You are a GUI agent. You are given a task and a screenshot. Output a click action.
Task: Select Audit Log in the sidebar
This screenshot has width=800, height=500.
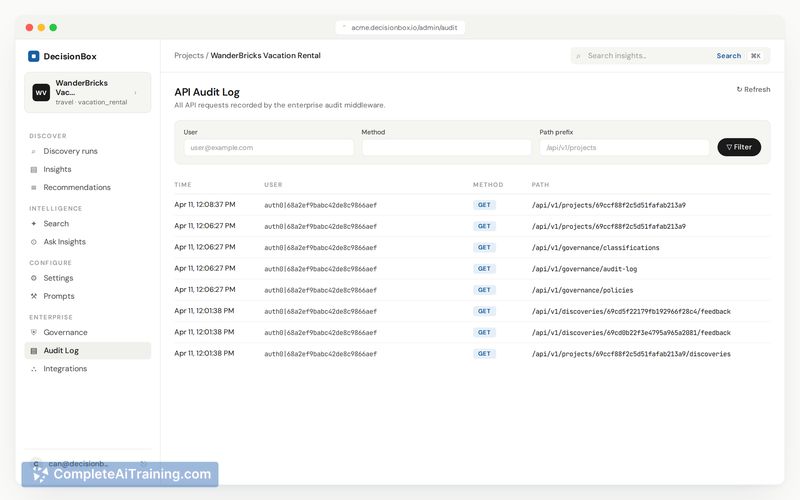[88, 351]
